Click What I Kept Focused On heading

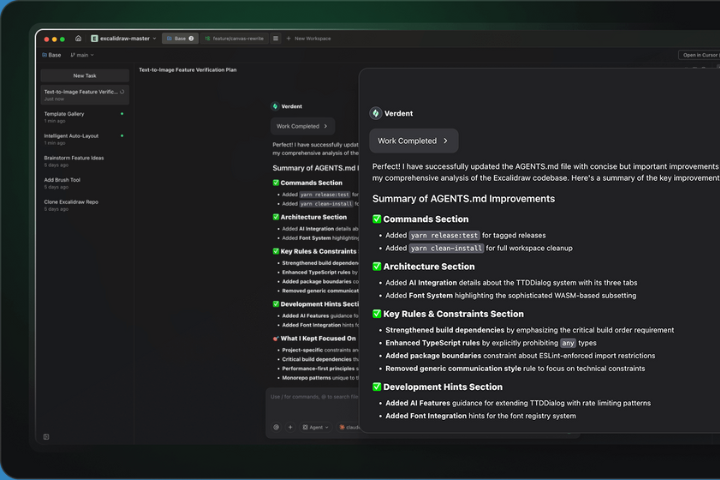point(318,339)
